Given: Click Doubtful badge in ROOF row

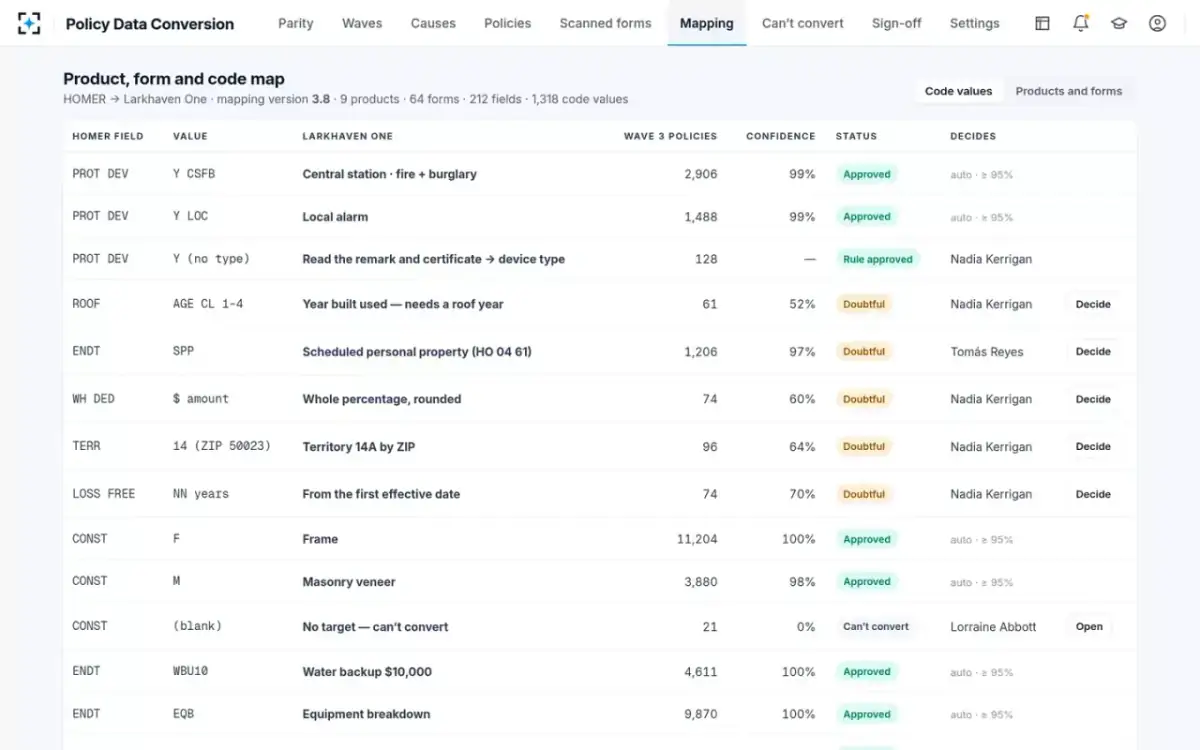Looking at the screenshot, I should coord(864,304).
